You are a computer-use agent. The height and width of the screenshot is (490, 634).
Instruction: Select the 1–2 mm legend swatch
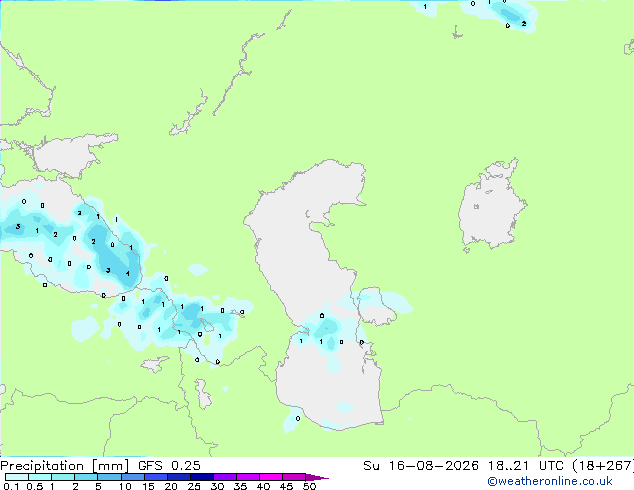tap(63, 477)
